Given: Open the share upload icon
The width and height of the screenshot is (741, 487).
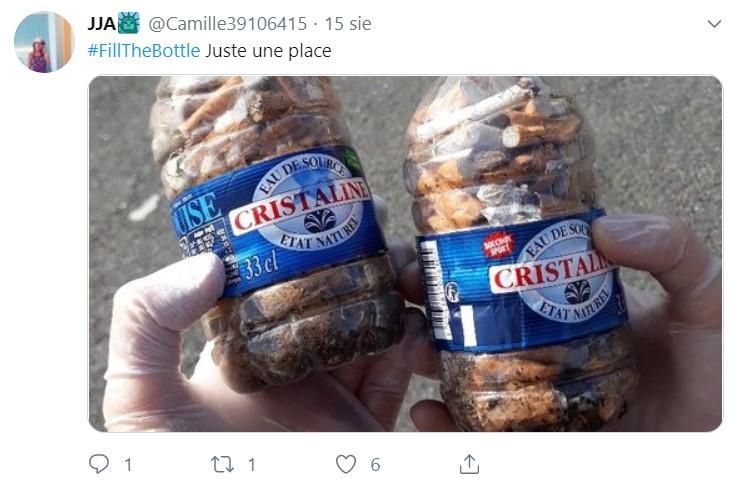Looking at the screenshot, I should coord(469,464).
